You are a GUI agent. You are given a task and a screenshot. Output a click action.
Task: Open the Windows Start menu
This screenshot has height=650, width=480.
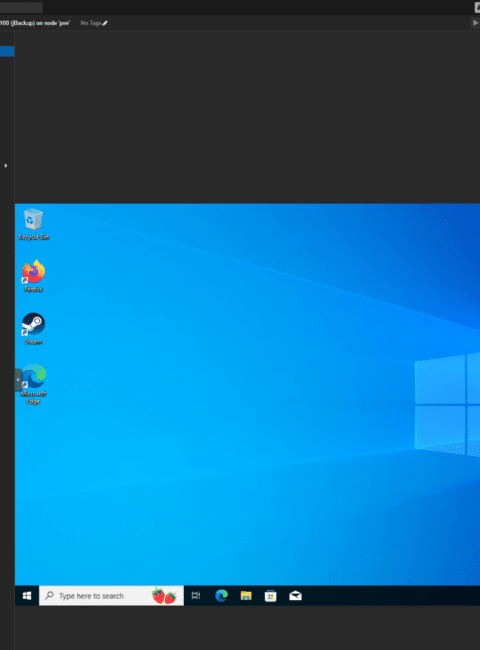(27, 596)
